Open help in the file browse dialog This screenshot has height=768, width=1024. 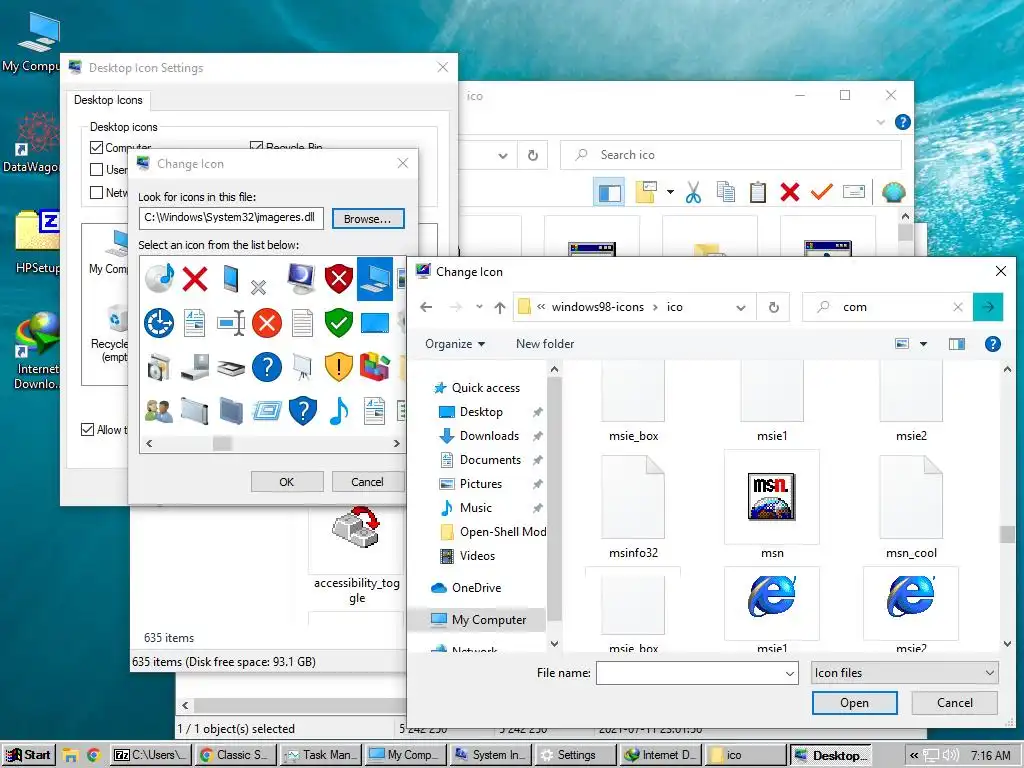pos(993,344)
